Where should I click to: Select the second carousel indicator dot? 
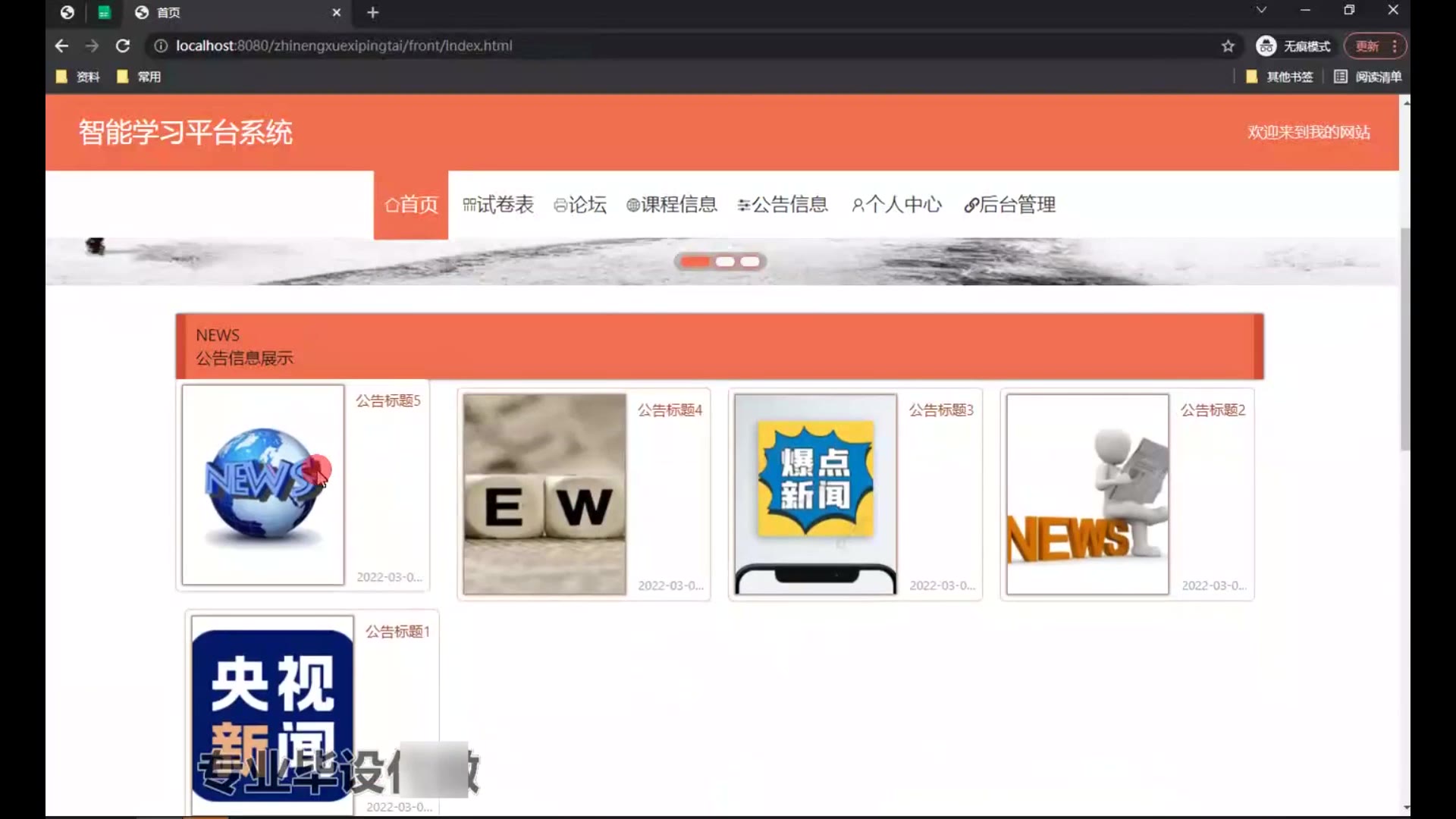[x=725, y=262]
